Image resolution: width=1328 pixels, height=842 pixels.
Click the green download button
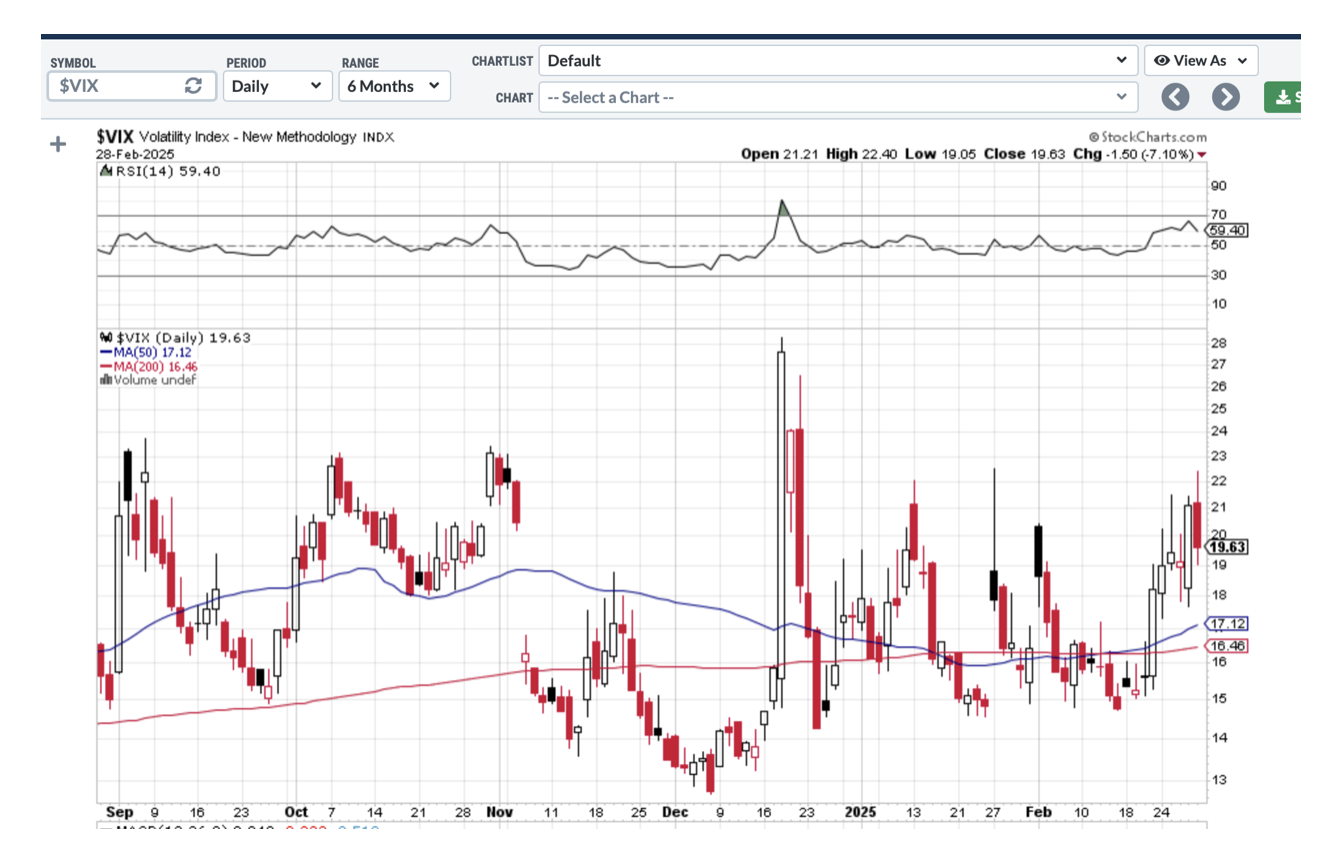point(1283,97)
